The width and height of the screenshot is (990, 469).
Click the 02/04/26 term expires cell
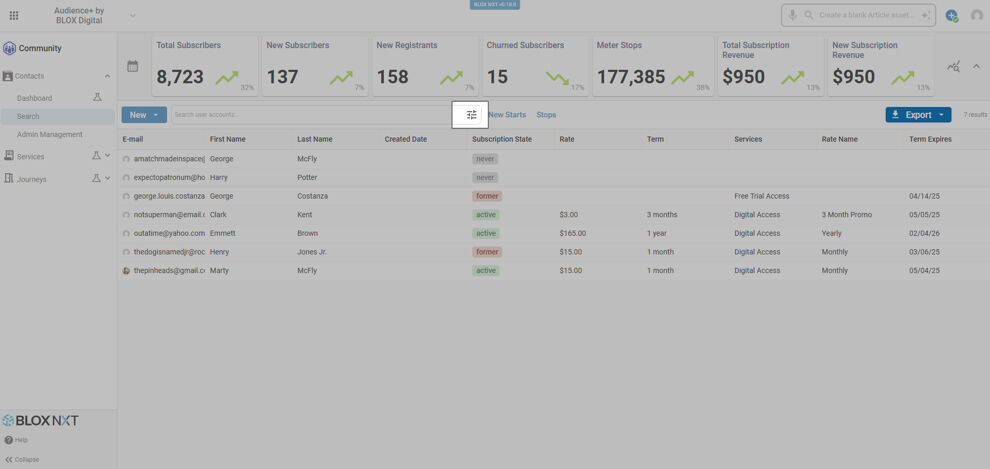tap(924, 234)
